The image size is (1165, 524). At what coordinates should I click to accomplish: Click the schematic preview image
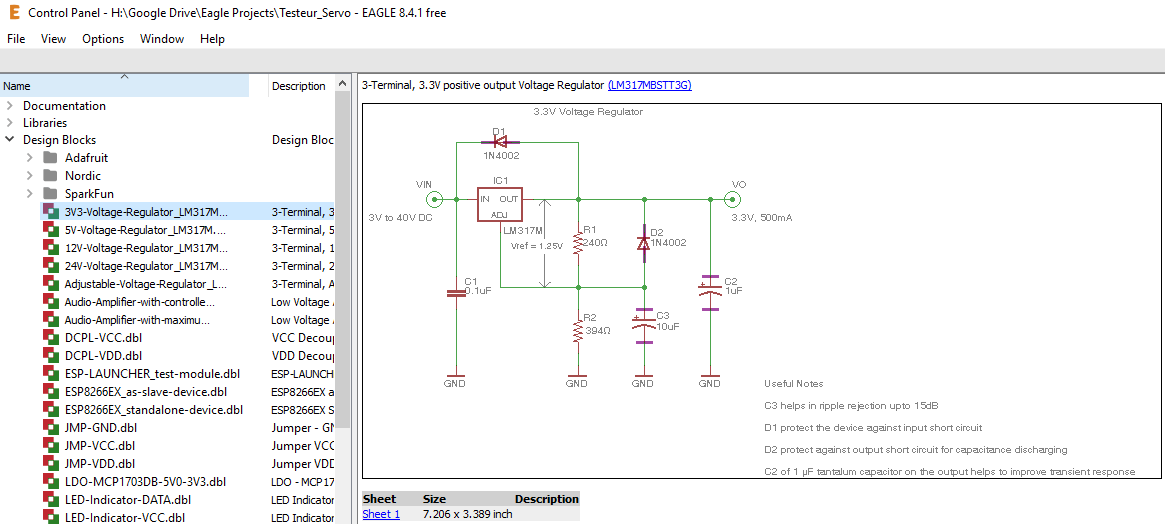[761, 291]
